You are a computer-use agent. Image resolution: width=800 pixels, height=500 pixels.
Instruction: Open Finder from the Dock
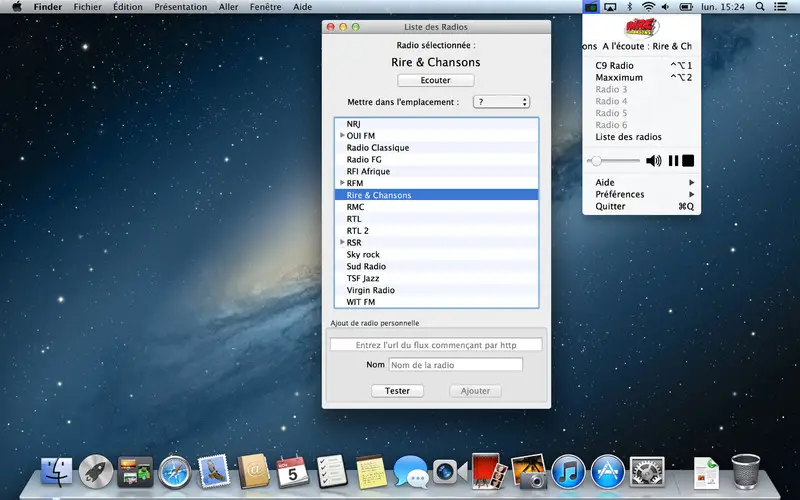56,471
